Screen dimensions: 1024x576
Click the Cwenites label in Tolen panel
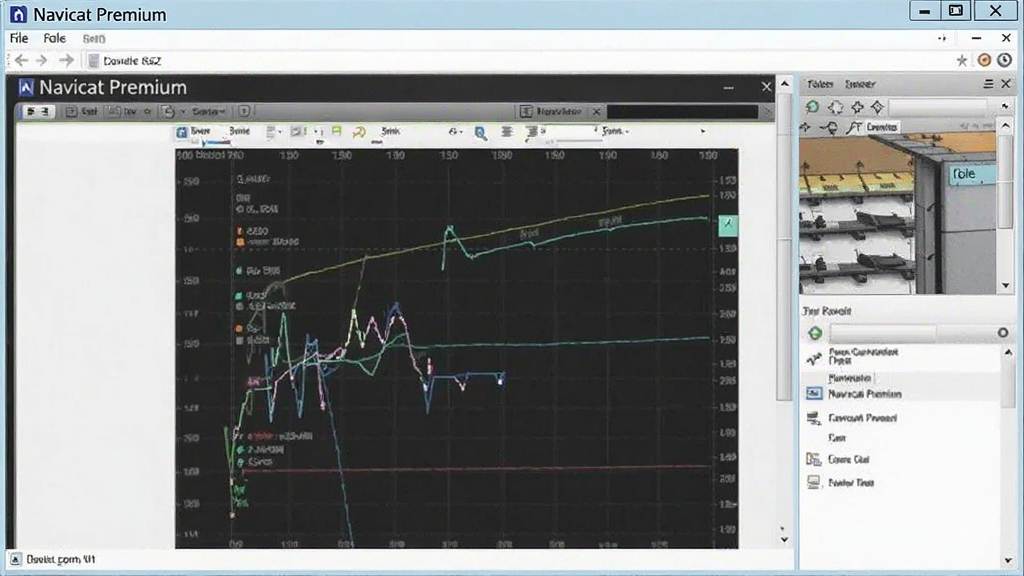(x=882, y=127)
